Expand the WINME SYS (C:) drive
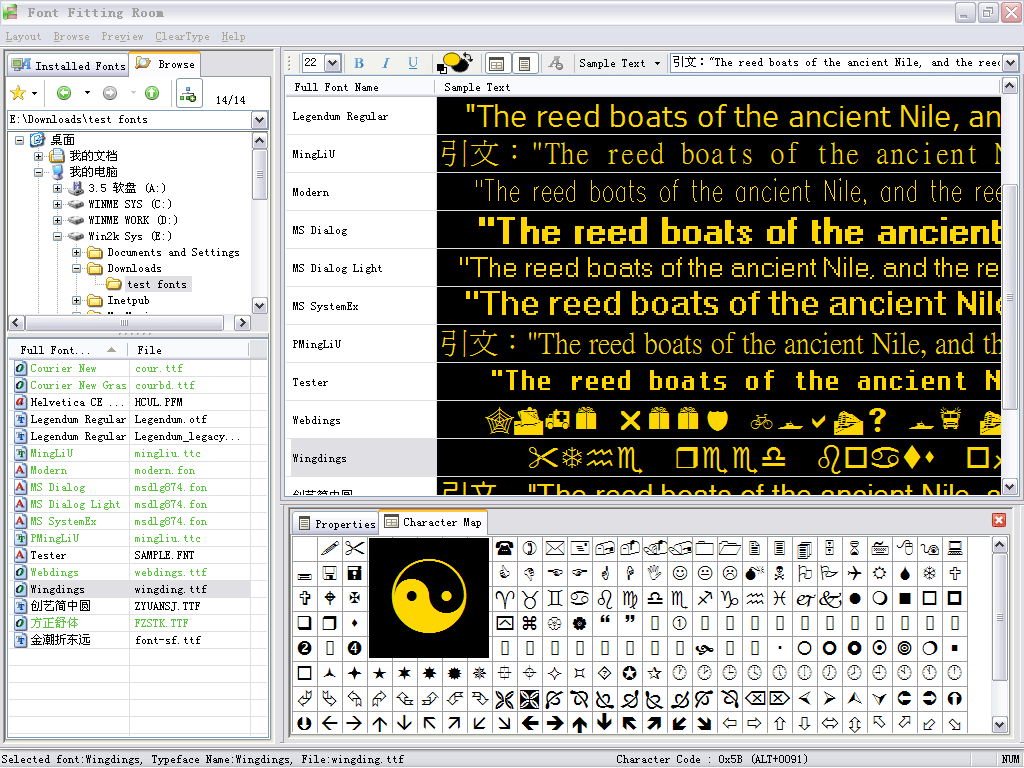The width and height of the screenshot is (1024, 768). (57, 204)
